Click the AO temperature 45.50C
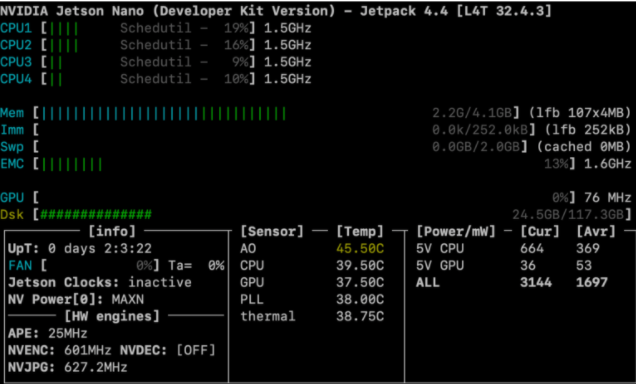The image size is (636, 384). 360,248
